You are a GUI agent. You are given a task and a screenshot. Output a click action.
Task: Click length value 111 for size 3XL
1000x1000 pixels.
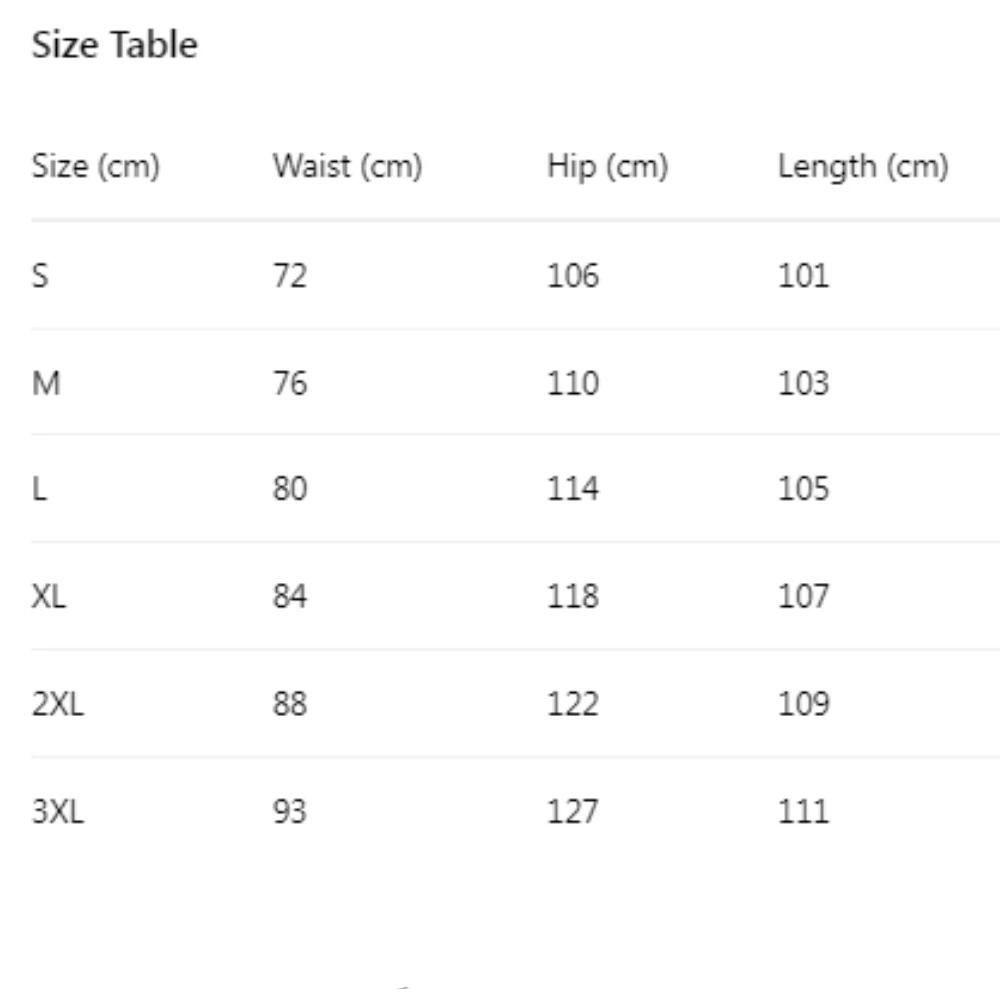803,811
